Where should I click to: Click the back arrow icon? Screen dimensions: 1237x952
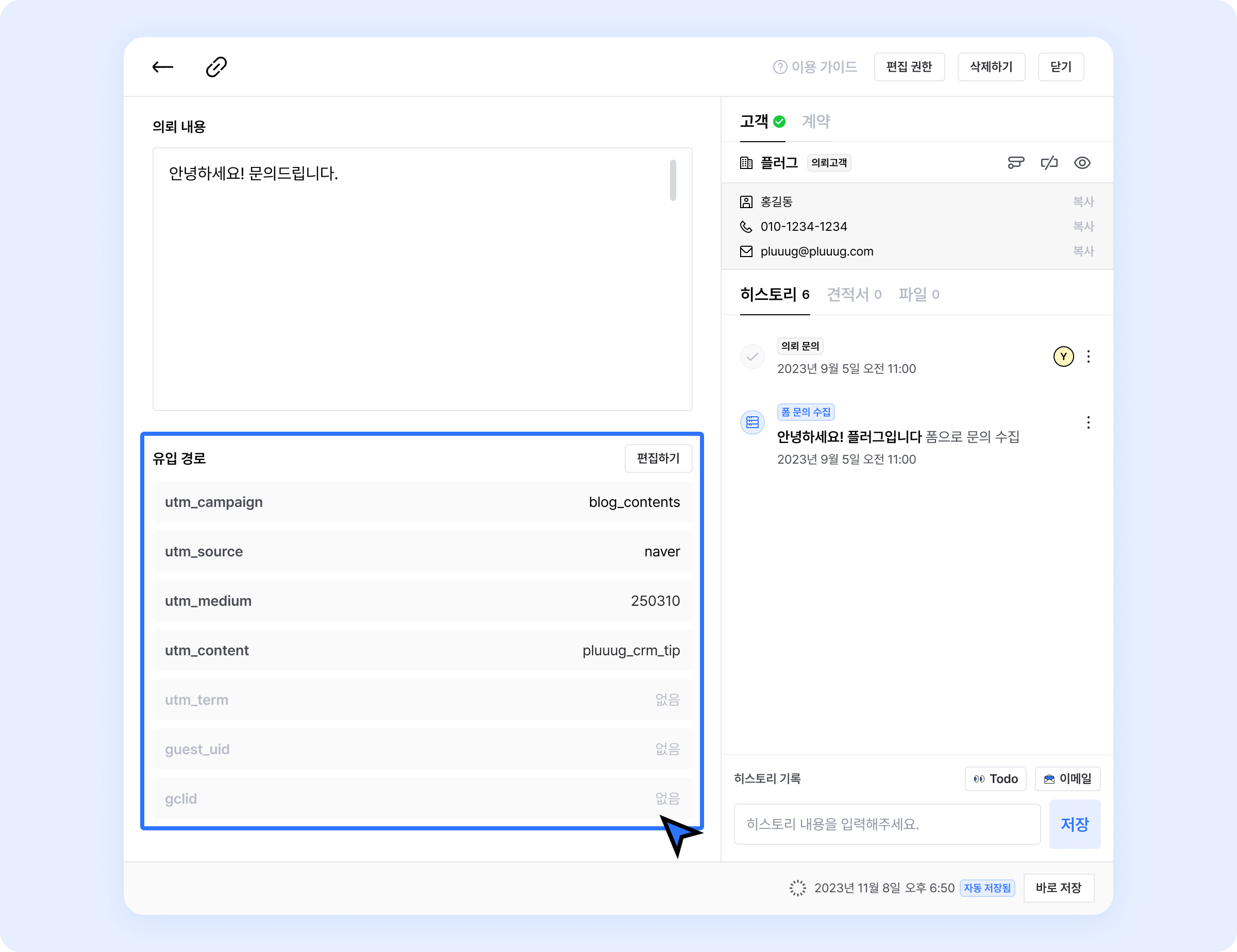pos(162,67)
